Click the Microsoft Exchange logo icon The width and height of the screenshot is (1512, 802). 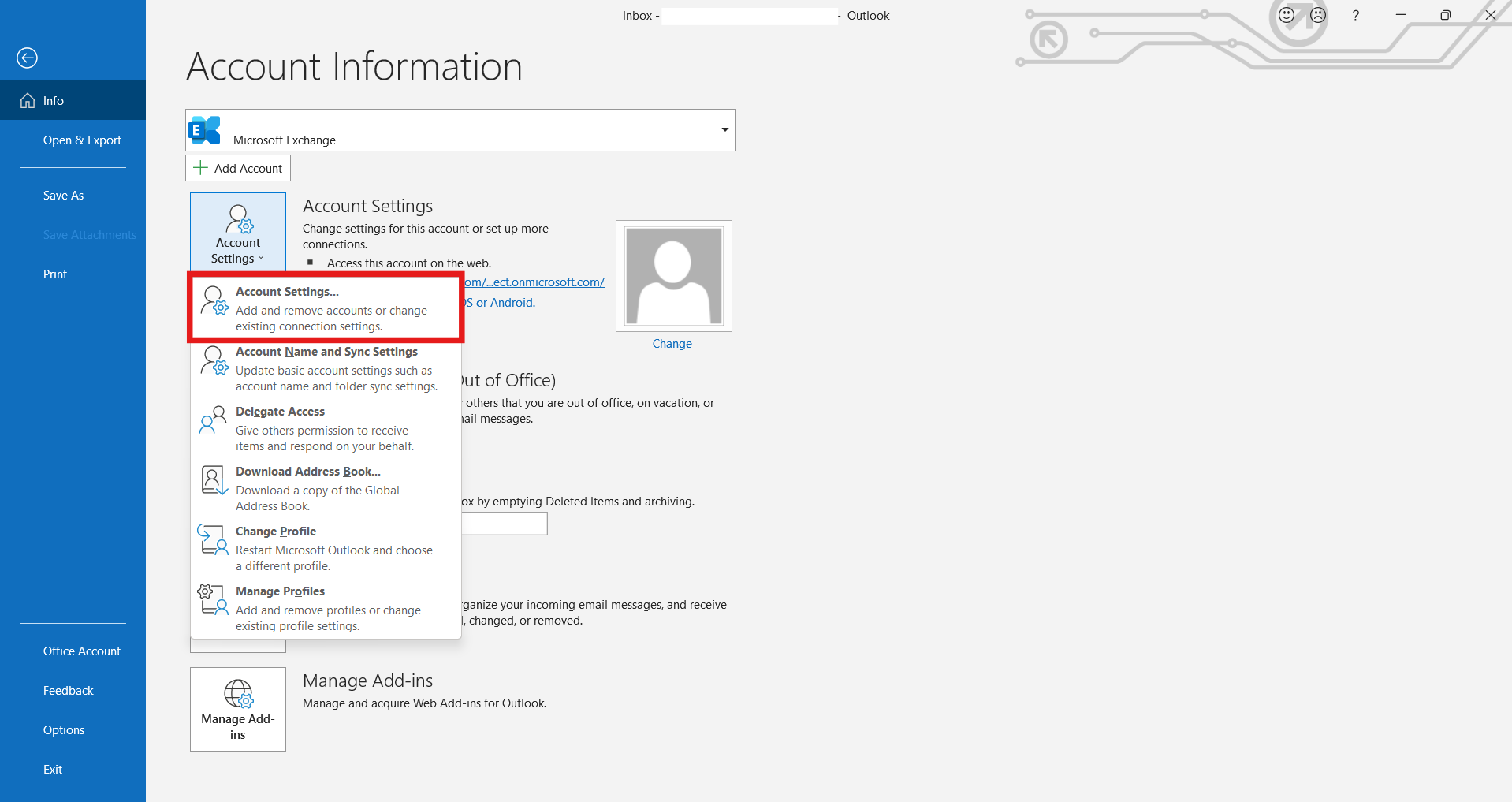pyautogui.click(x=205, y=130)
